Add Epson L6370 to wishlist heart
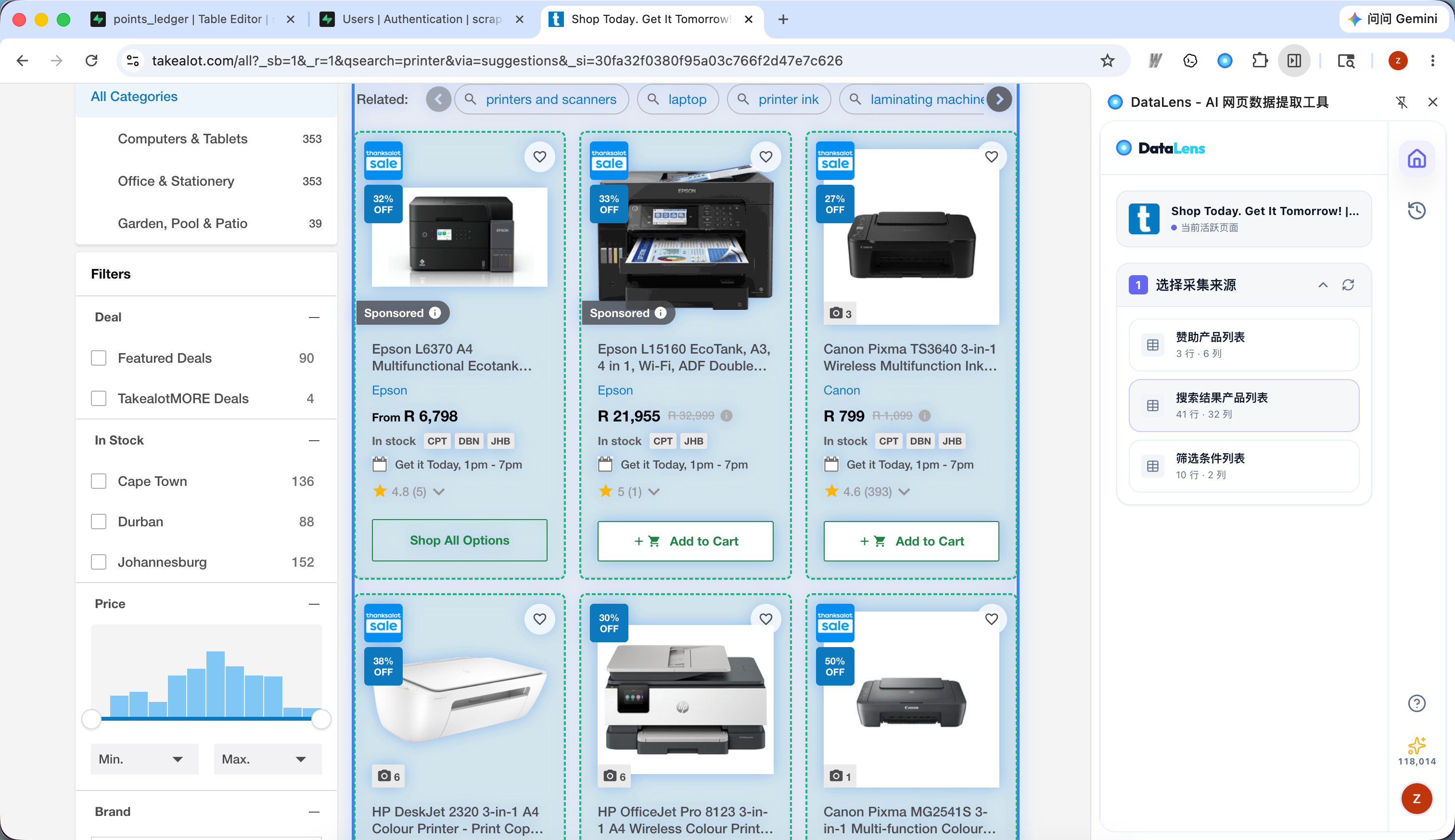Viewport: 1455px width, 840px height. (x=539, y=157)
